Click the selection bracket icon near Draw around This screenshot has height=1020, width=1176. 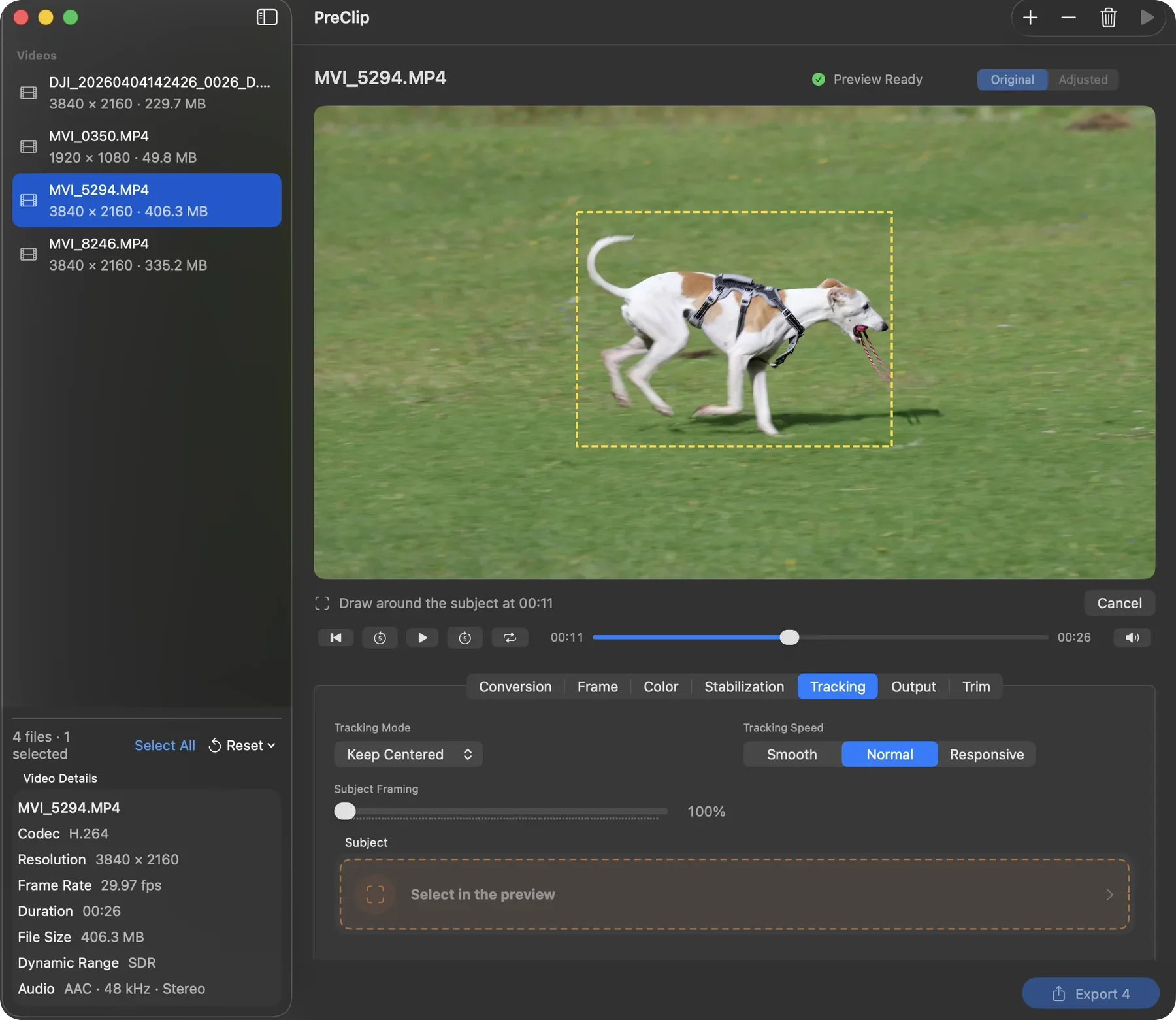(x=322, y=603)
